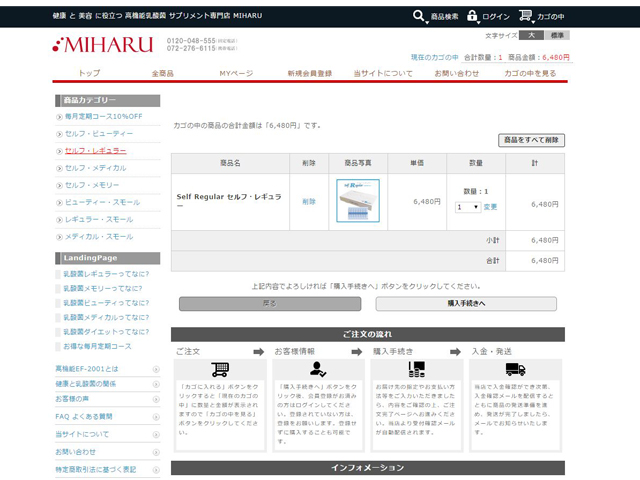Open カゴの中を見る navigation tab

530,73
